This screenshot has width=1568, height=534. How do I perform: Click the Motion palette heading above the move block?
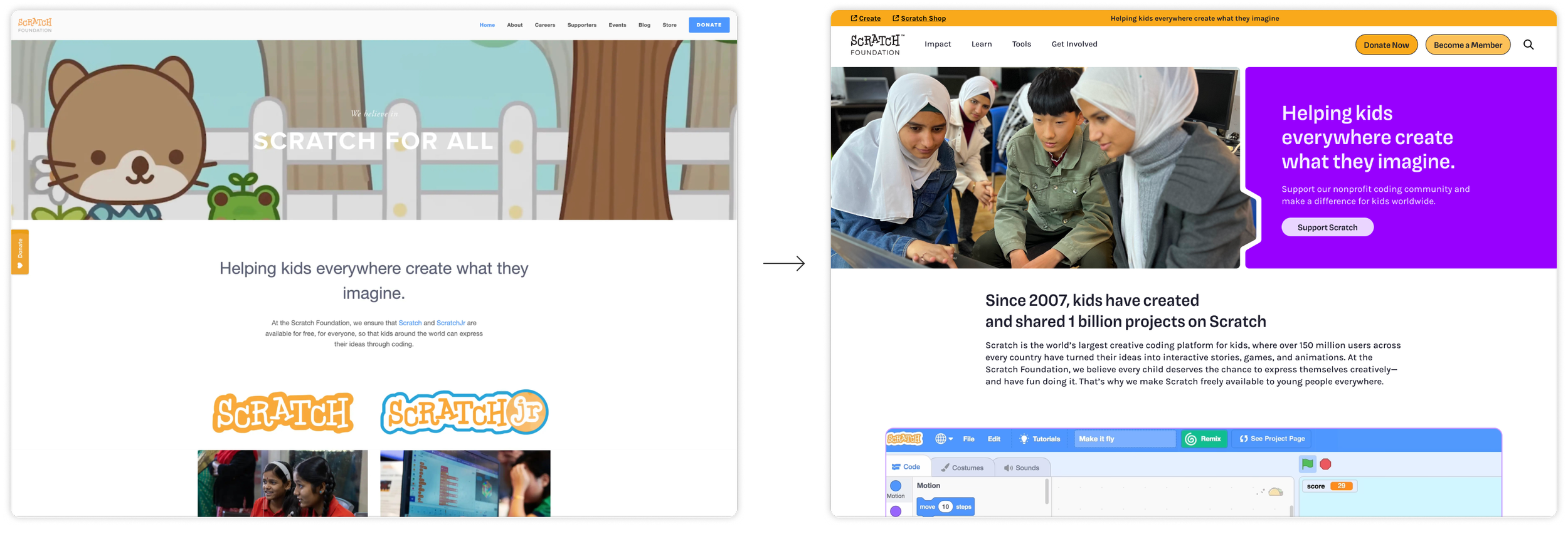point(928,486)
